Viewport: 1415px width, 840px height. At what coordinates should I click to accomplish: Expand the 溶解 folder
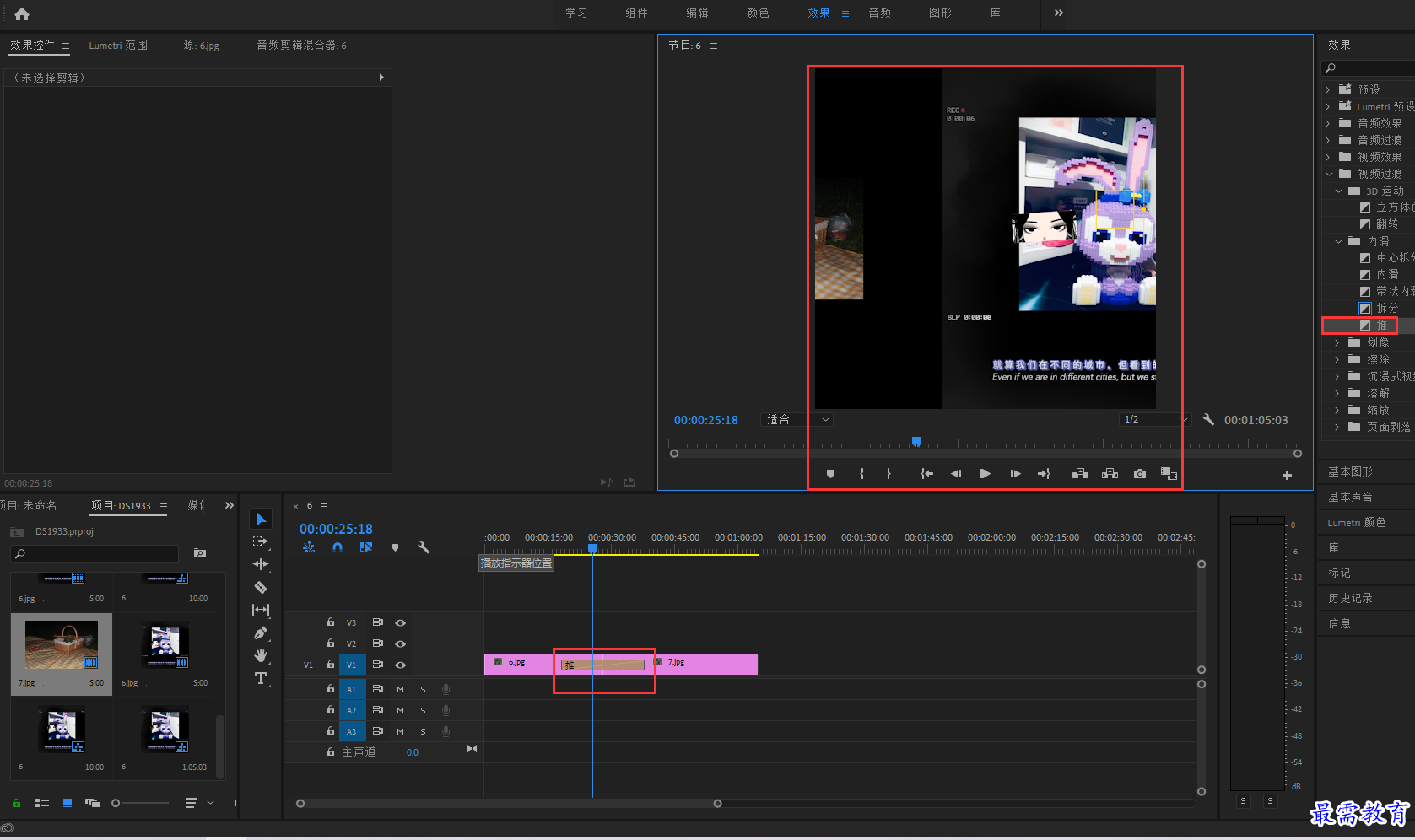point(1337,393)
